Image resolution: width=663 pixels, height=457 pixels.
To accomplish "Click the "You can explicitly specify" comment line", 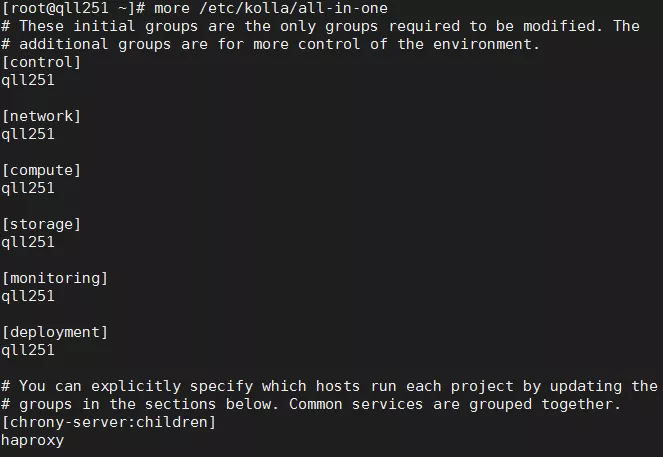I will point(330,386).
